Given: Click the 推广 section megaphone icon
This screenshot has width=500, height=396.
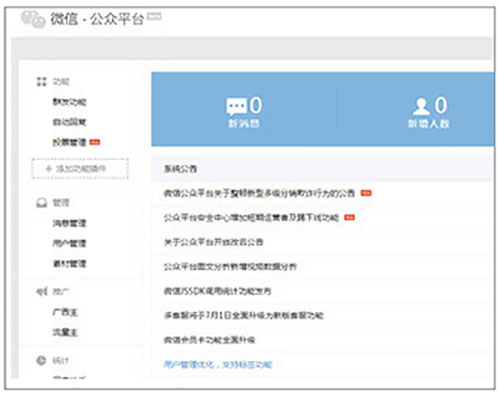Looking at the screenshot, I should [42, 292].
